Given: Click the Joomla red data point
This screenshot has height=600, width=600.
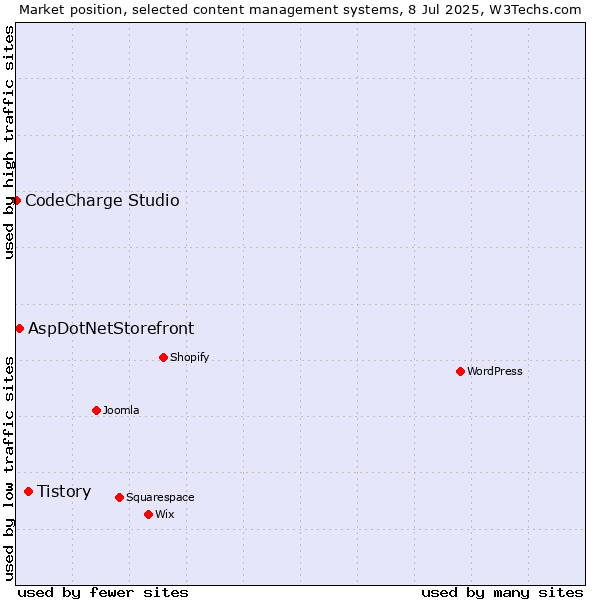Looking at the screenshot, I should [96, 411].
